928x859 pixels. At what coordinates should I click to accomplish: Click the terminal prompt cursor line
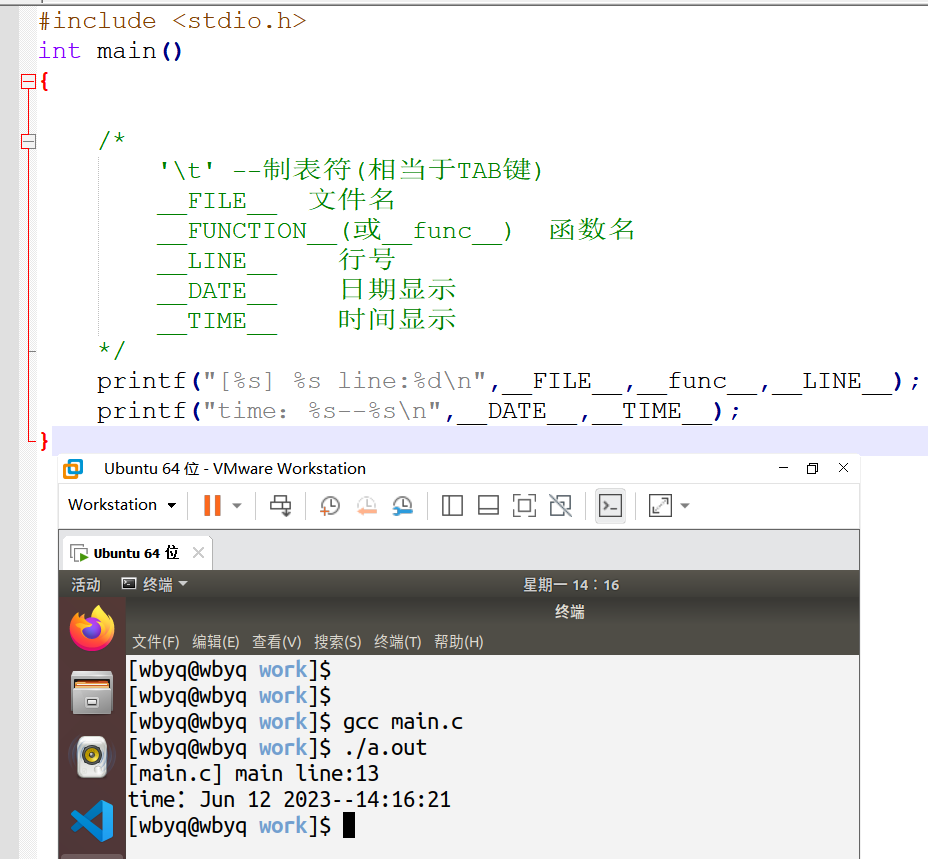coord(241,825)
